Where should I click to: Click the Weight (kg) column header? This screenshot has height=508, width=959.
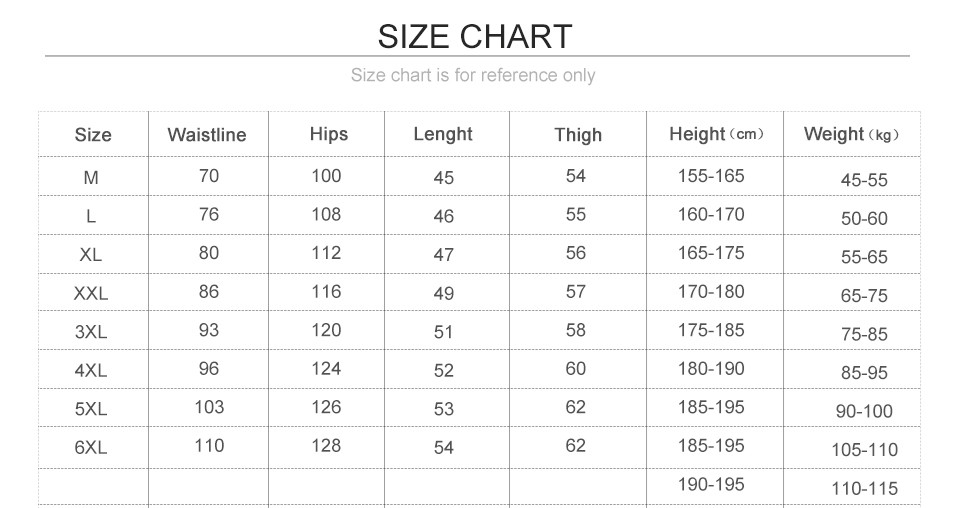coord(851,135)
